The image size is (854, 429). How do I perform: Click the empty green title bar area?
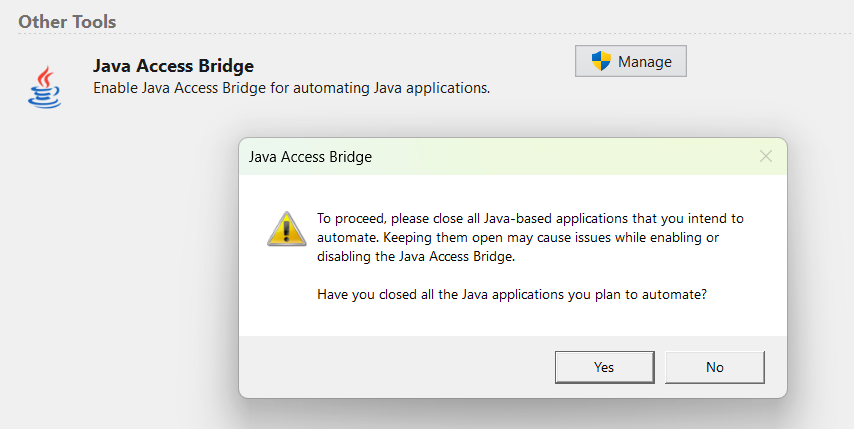coord(560,157)
